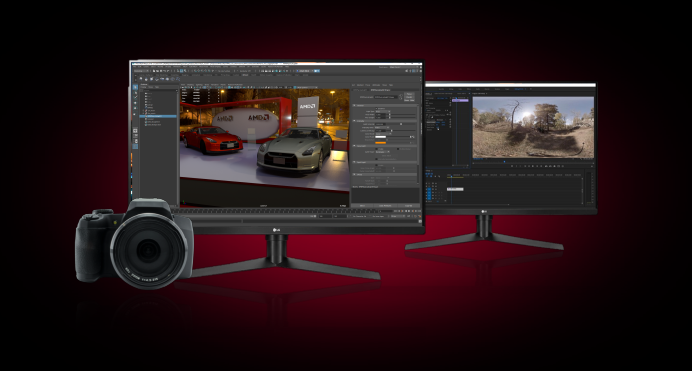The width and height of the screenshot is (692, 371).
Task: Collapse the second Attribute Editor section via its triangle
Action: (x=354, y=121)
